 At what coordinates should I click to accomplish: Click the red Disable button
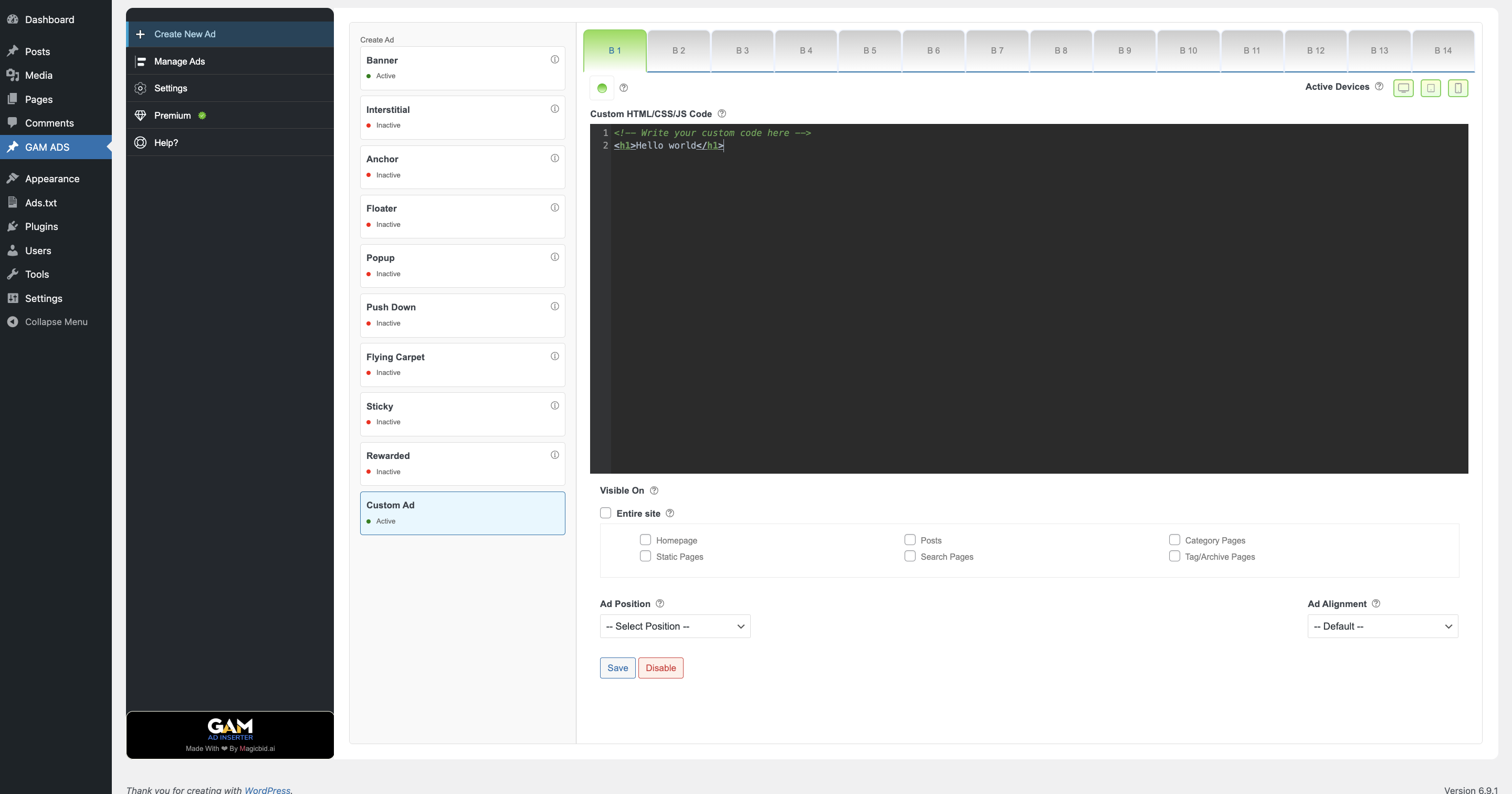pos(660,668)
